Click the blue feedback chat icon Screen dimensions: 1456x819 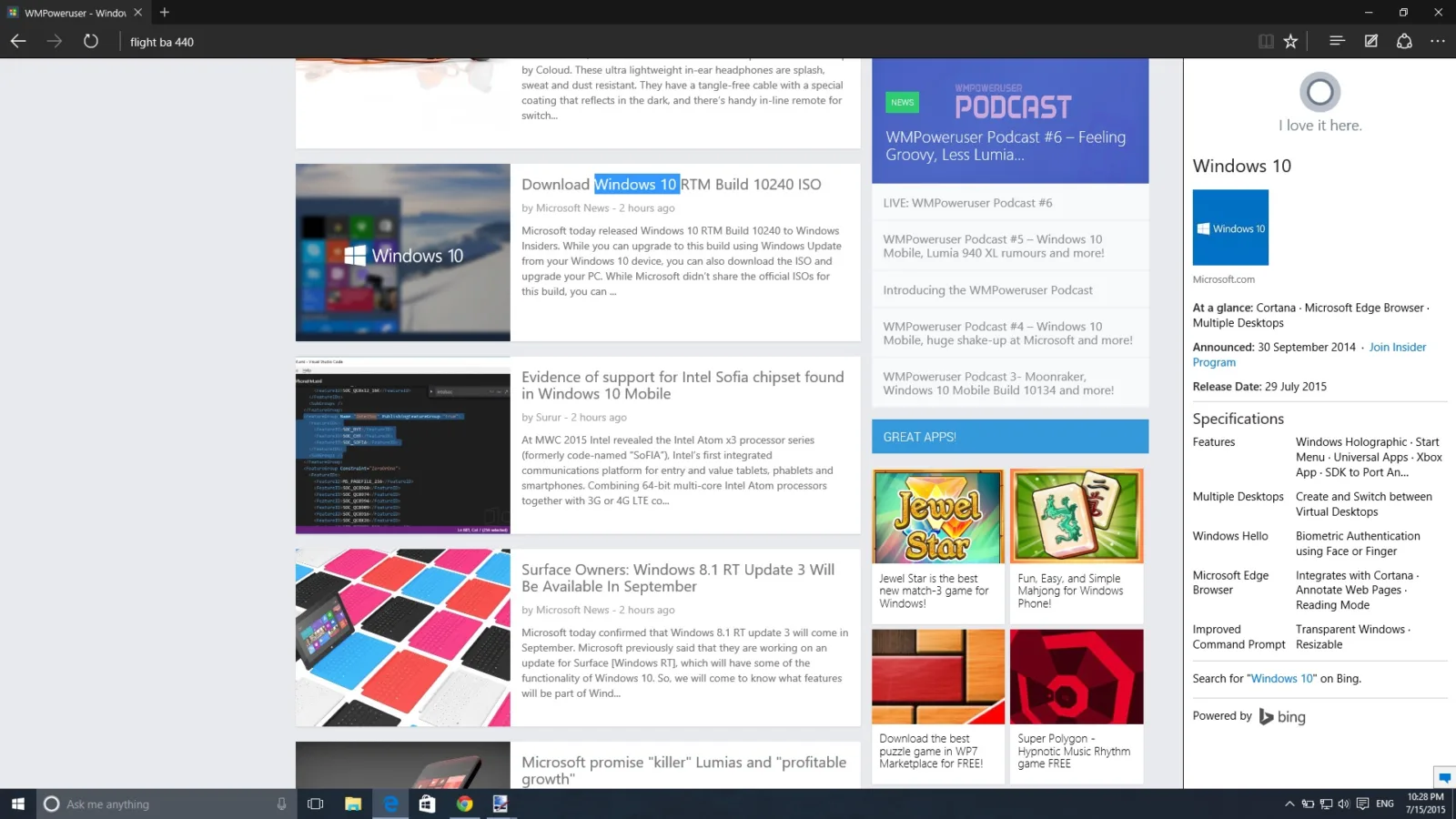click(x=1444, y=778)
